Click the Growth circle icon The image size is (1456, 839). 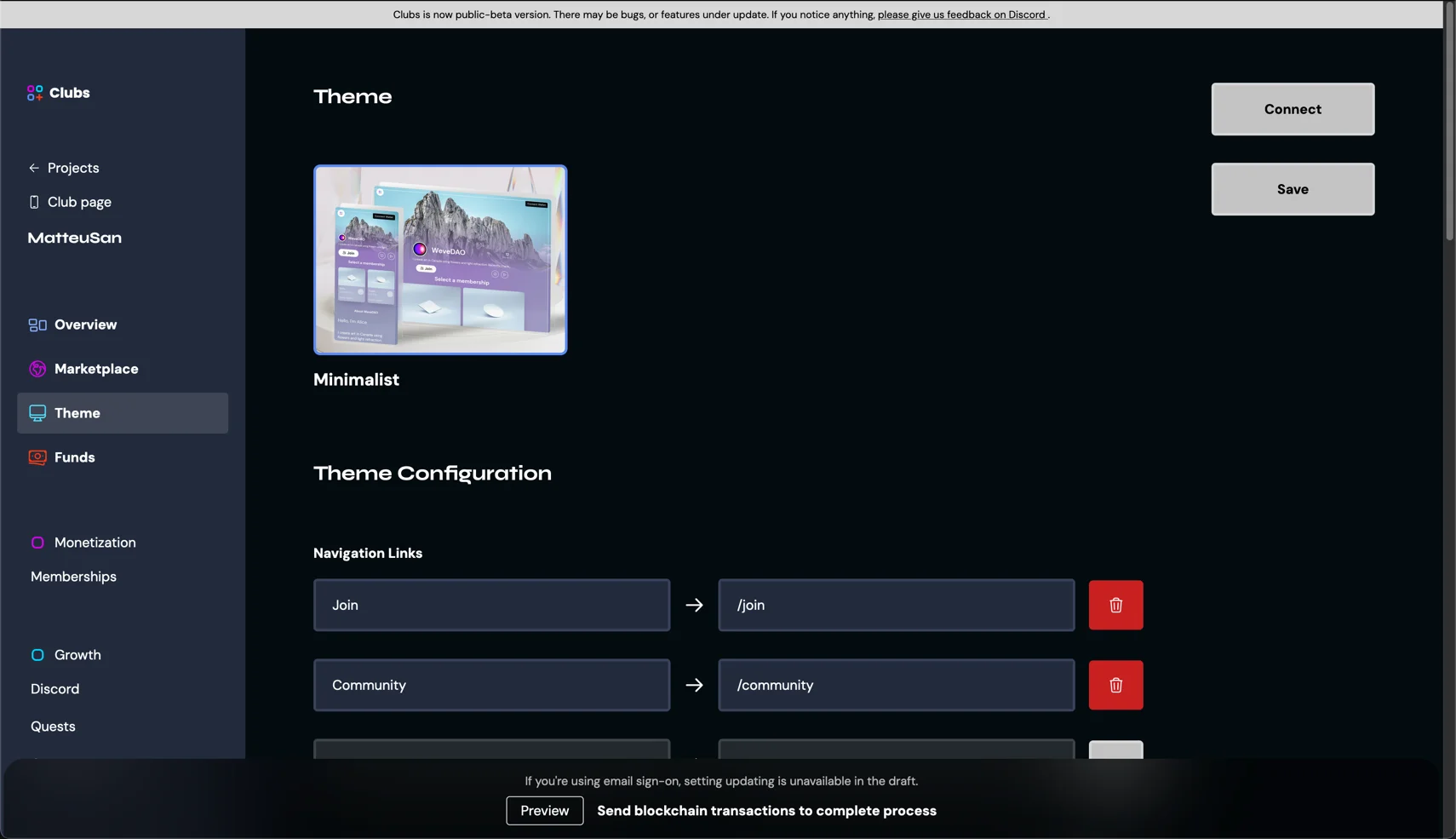37,654
